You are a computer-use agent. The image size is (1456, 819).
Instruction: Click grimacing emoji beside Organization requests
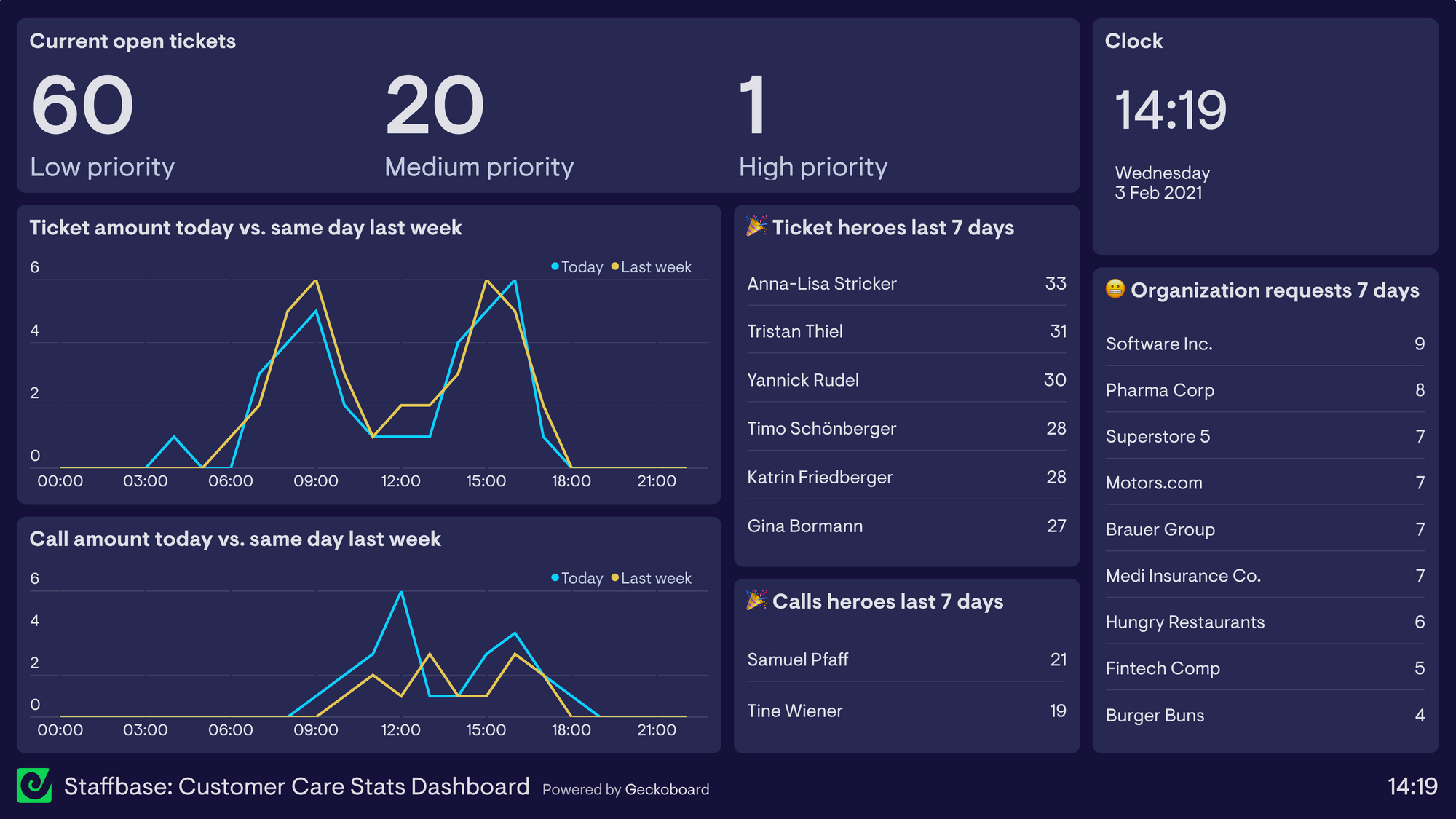point(1115,289)
